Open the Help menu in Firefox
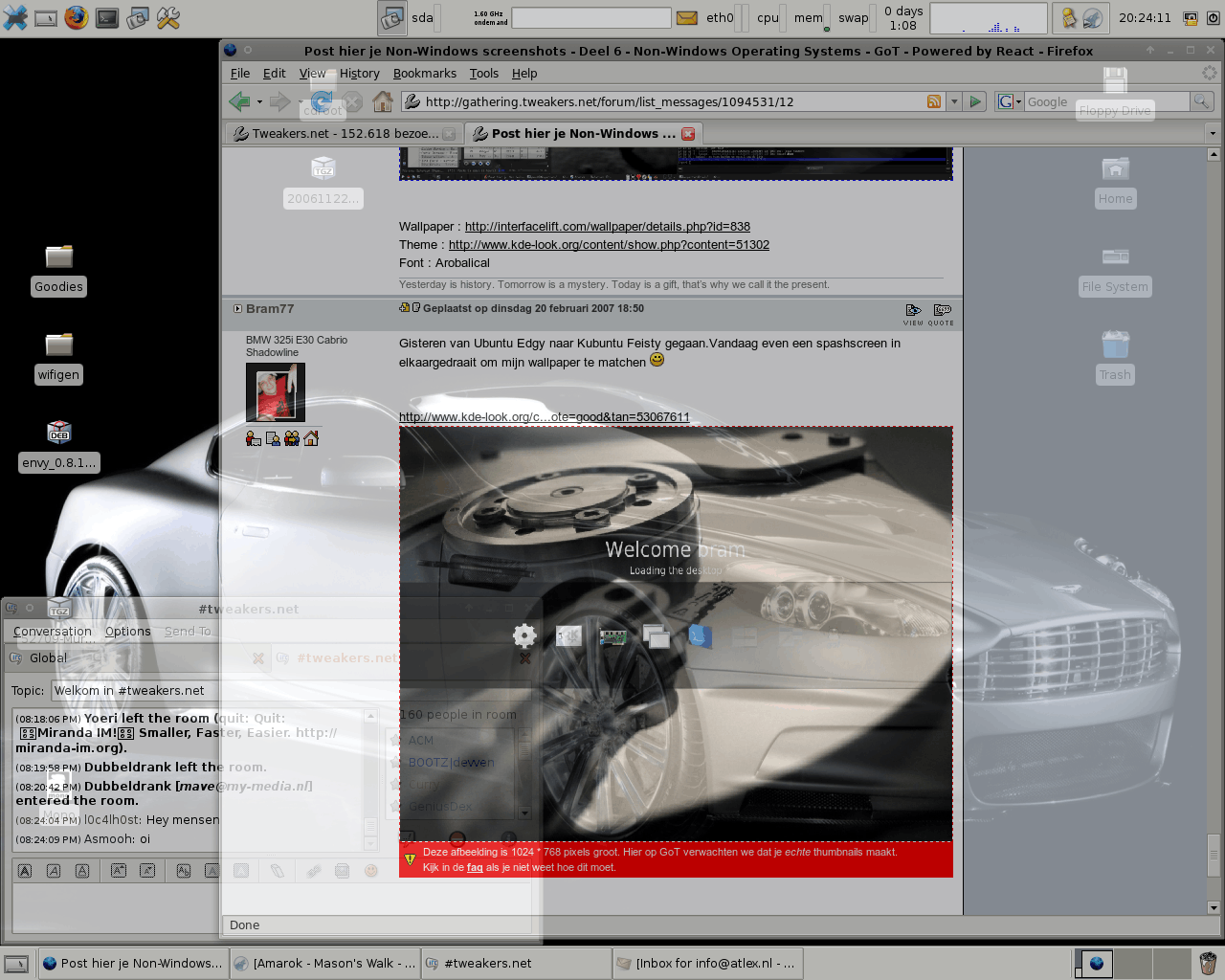1225x980 pixels. tap(524, 73)
